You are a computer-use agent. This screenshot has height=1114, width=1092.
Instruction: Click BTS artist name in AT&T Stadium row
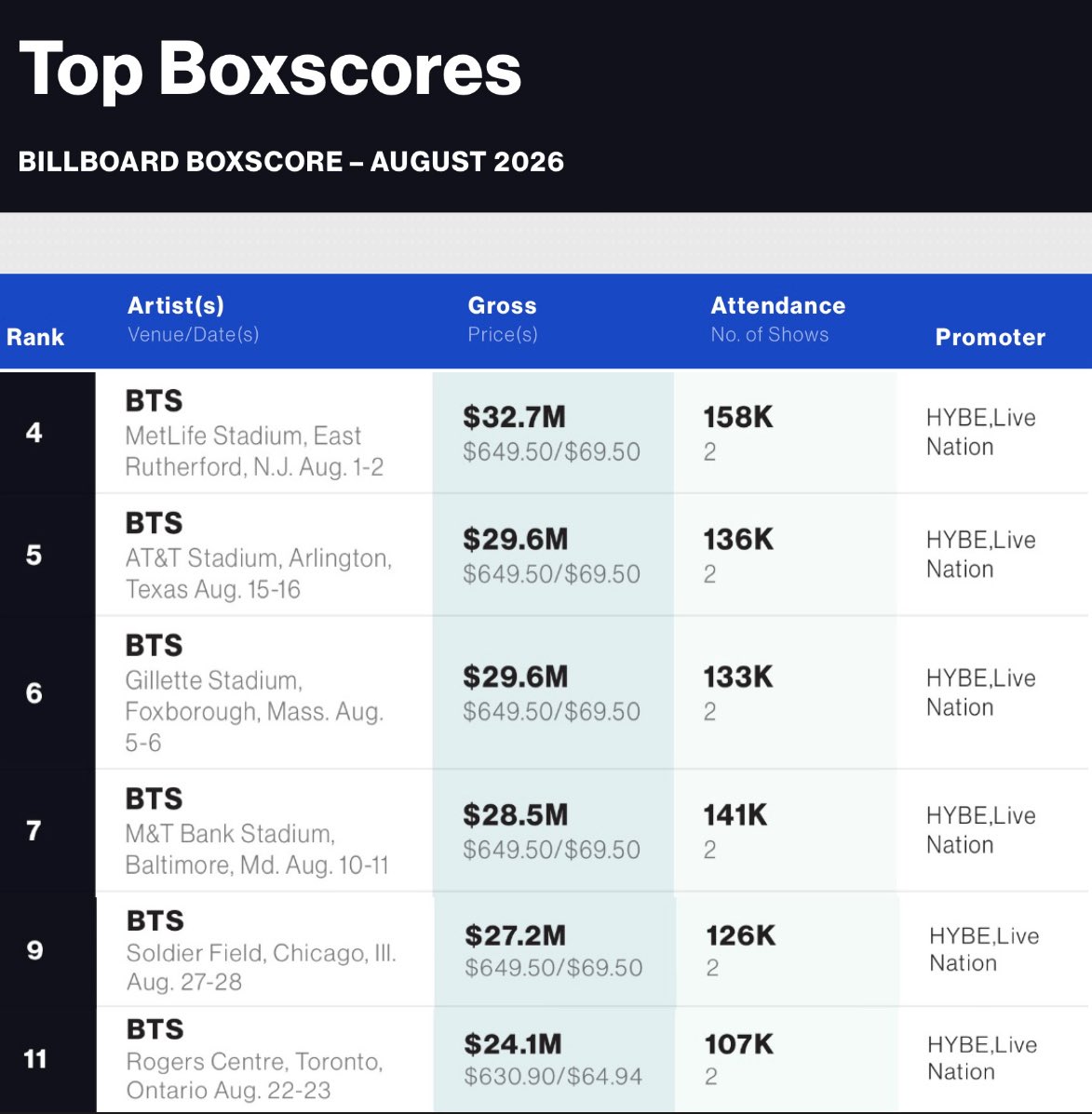point(155,523)
